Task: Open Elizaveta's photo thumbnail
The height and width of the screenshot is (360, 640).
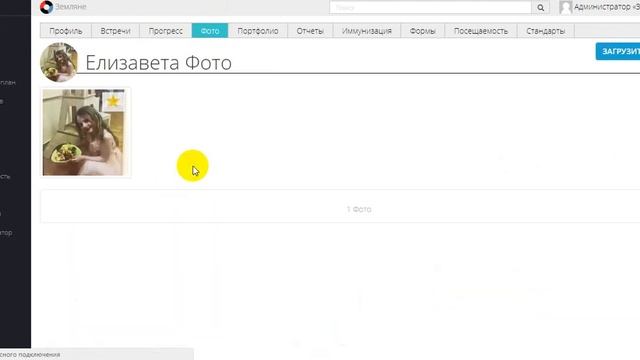Action: pyautogui.click(x=84, y=133)
